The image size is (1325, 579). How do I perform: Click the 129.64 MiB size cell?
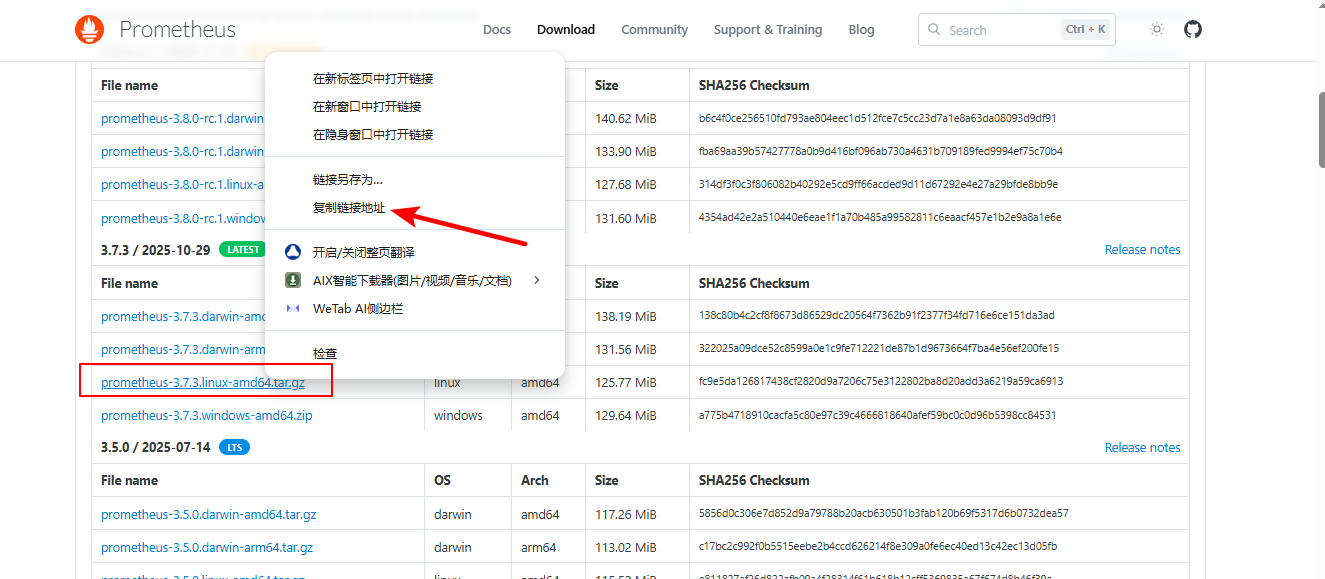tap(626, 415)
